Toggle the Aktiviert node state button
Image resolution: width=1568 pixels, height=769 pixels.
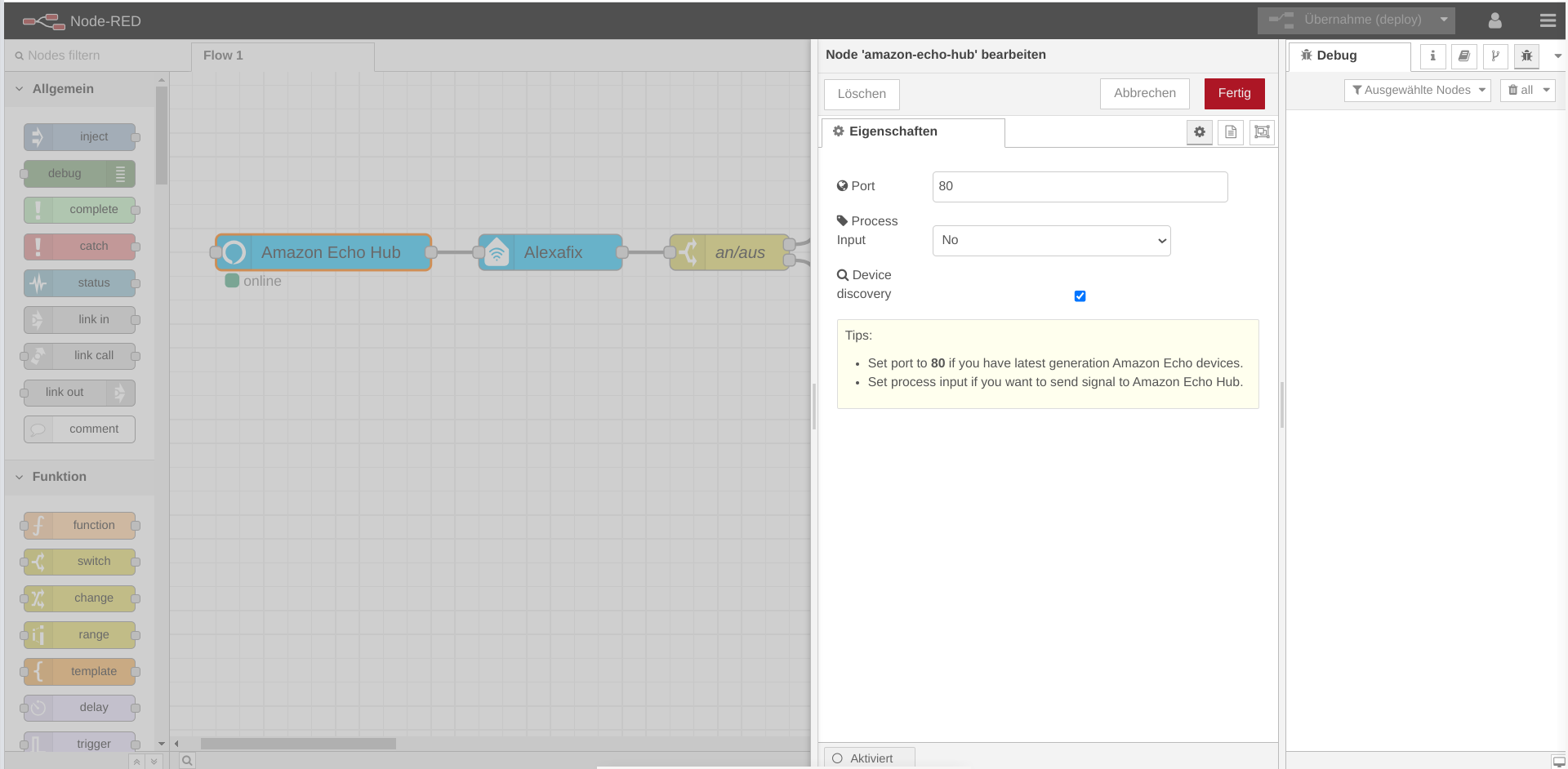click(869, 758)
